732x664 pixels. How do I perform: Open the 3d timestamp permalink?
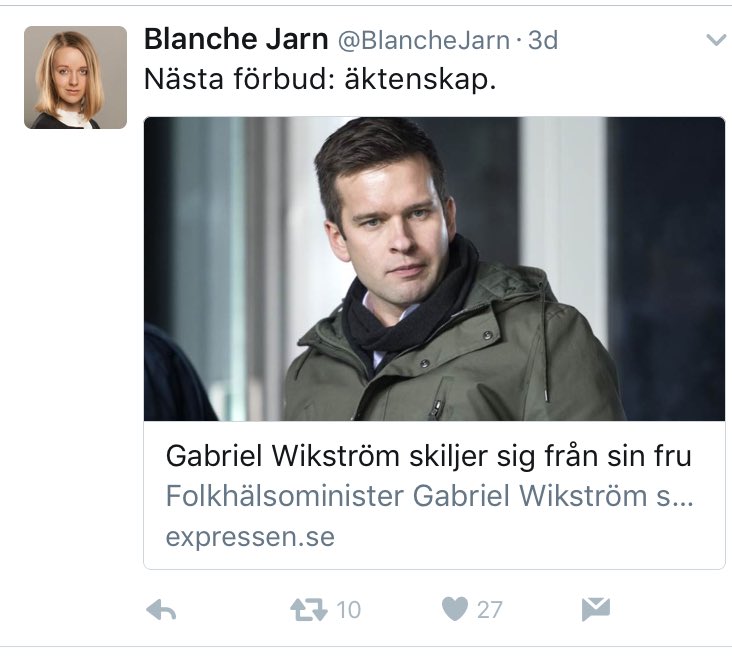[x=542, y=40]
